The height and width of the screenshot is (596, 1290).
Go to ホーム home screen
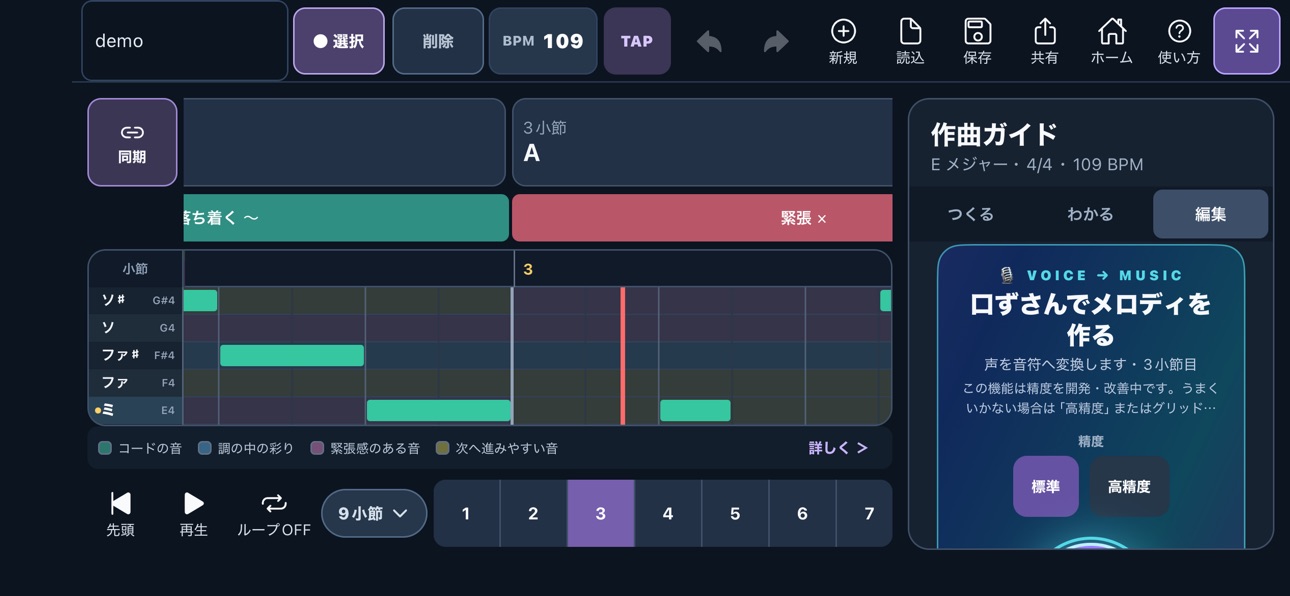pos(1111,42)
